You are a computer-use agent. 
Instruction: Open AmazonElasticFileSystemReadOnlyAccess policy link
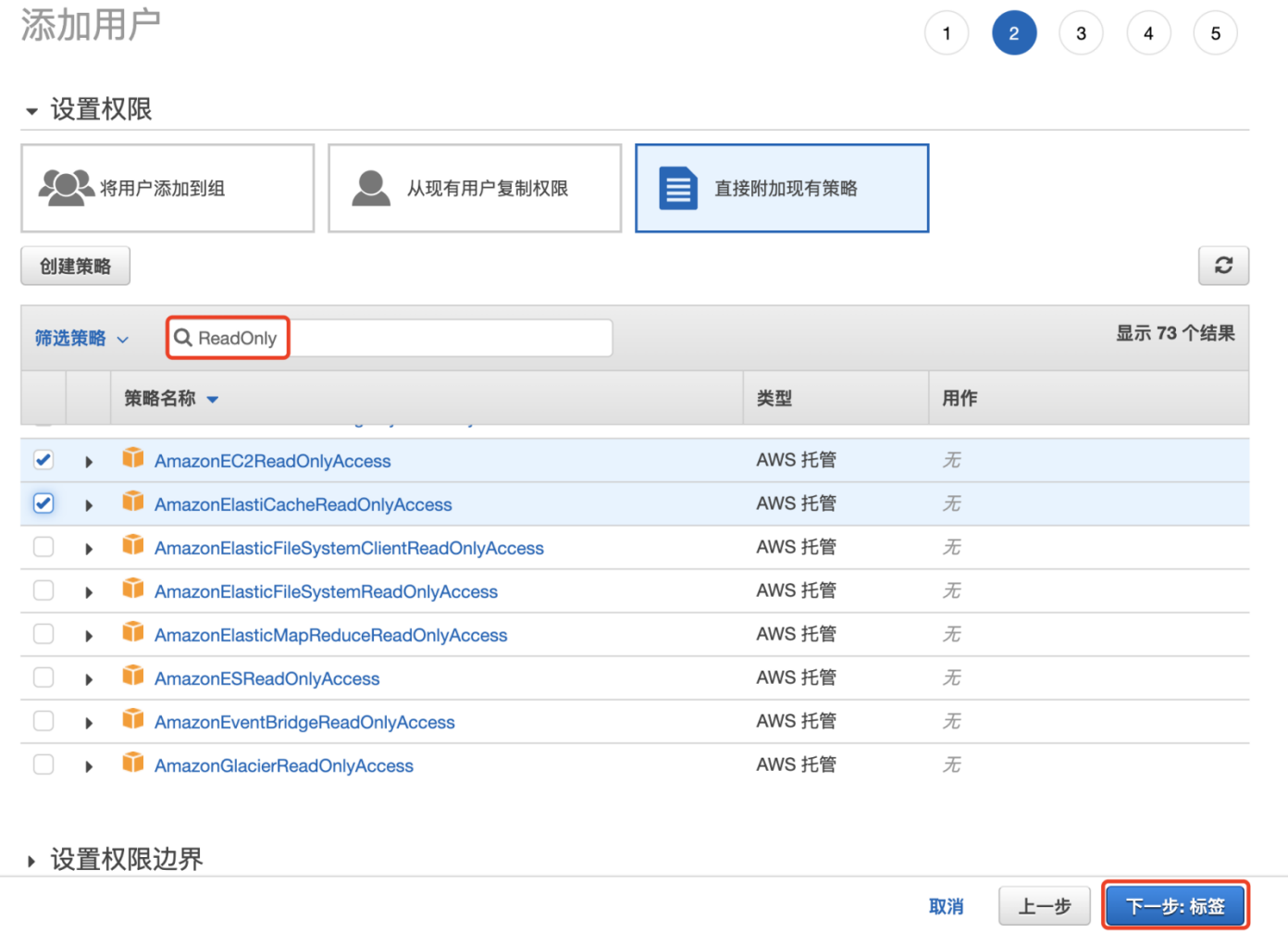pos(326,591)
